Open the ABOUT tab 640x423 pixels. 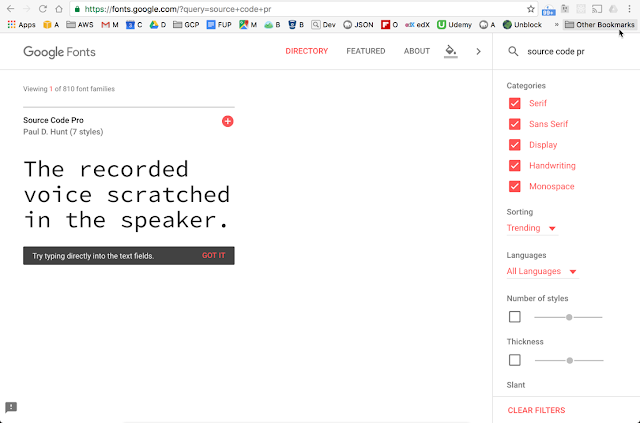417,51
